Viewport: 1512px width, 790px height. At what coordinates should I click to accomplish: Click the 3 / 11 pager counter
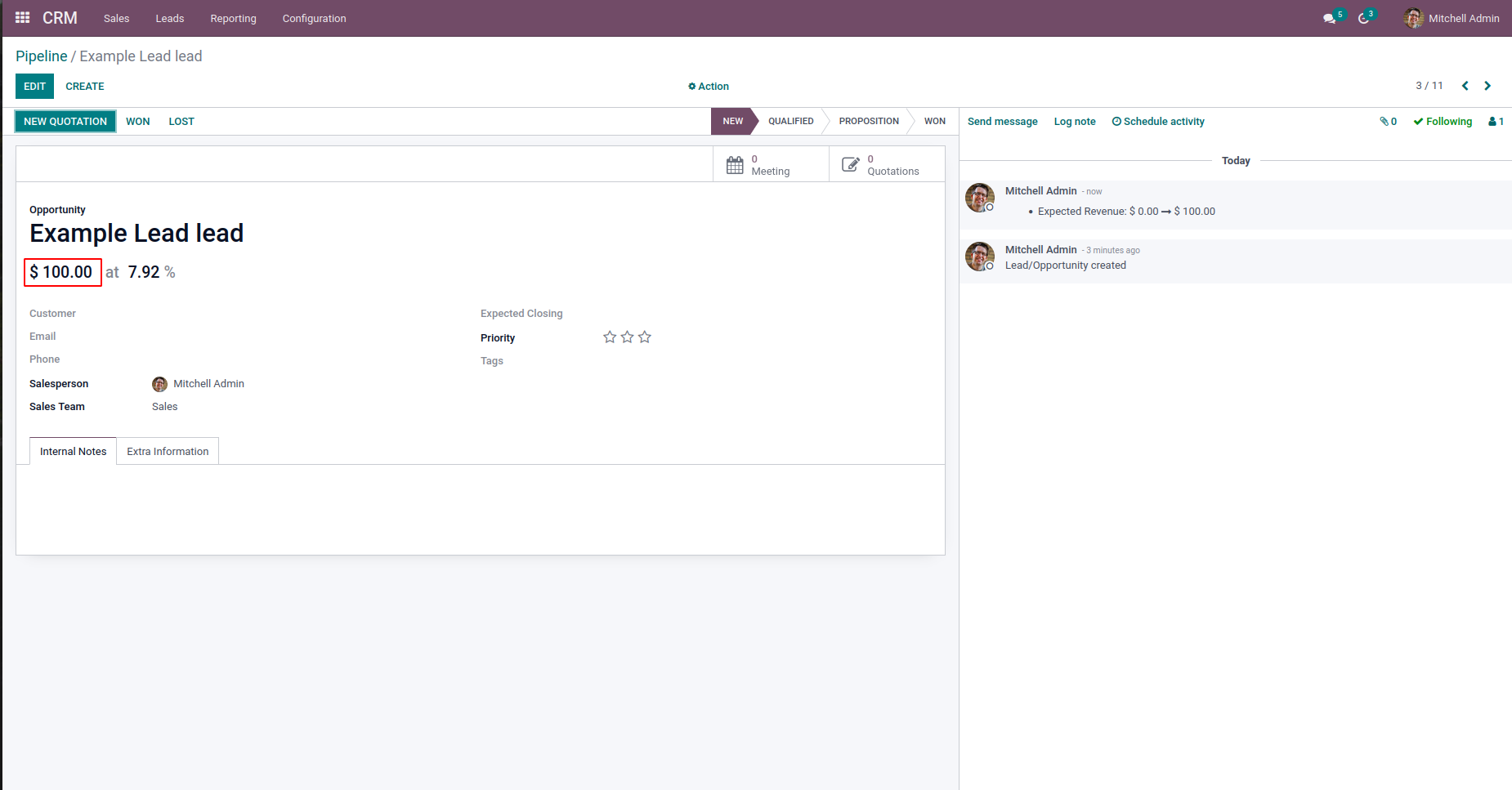(1429, 86)
